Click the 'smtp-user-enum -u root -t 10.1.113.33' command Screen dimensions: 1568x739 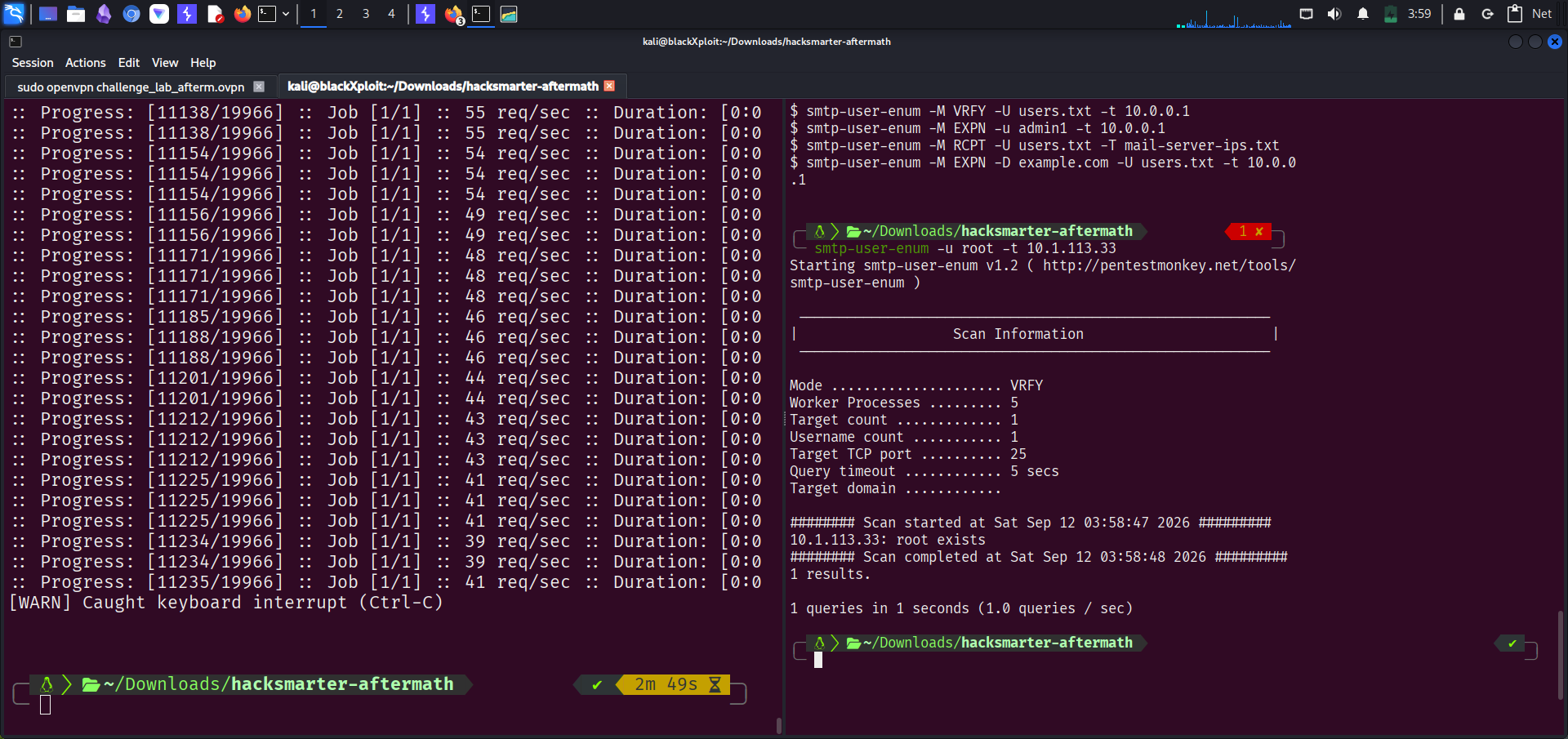(965, 248)
